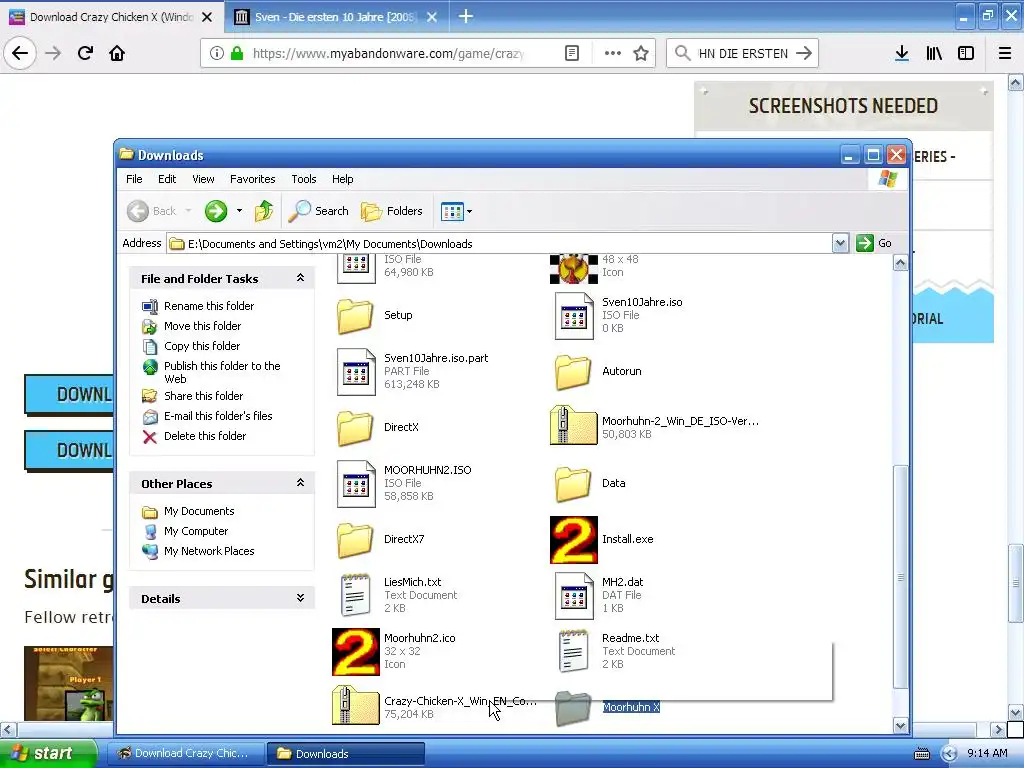Switch to Download Crazy Chic... taskbar item
The image size is (1024, 768).
[185, 754]
